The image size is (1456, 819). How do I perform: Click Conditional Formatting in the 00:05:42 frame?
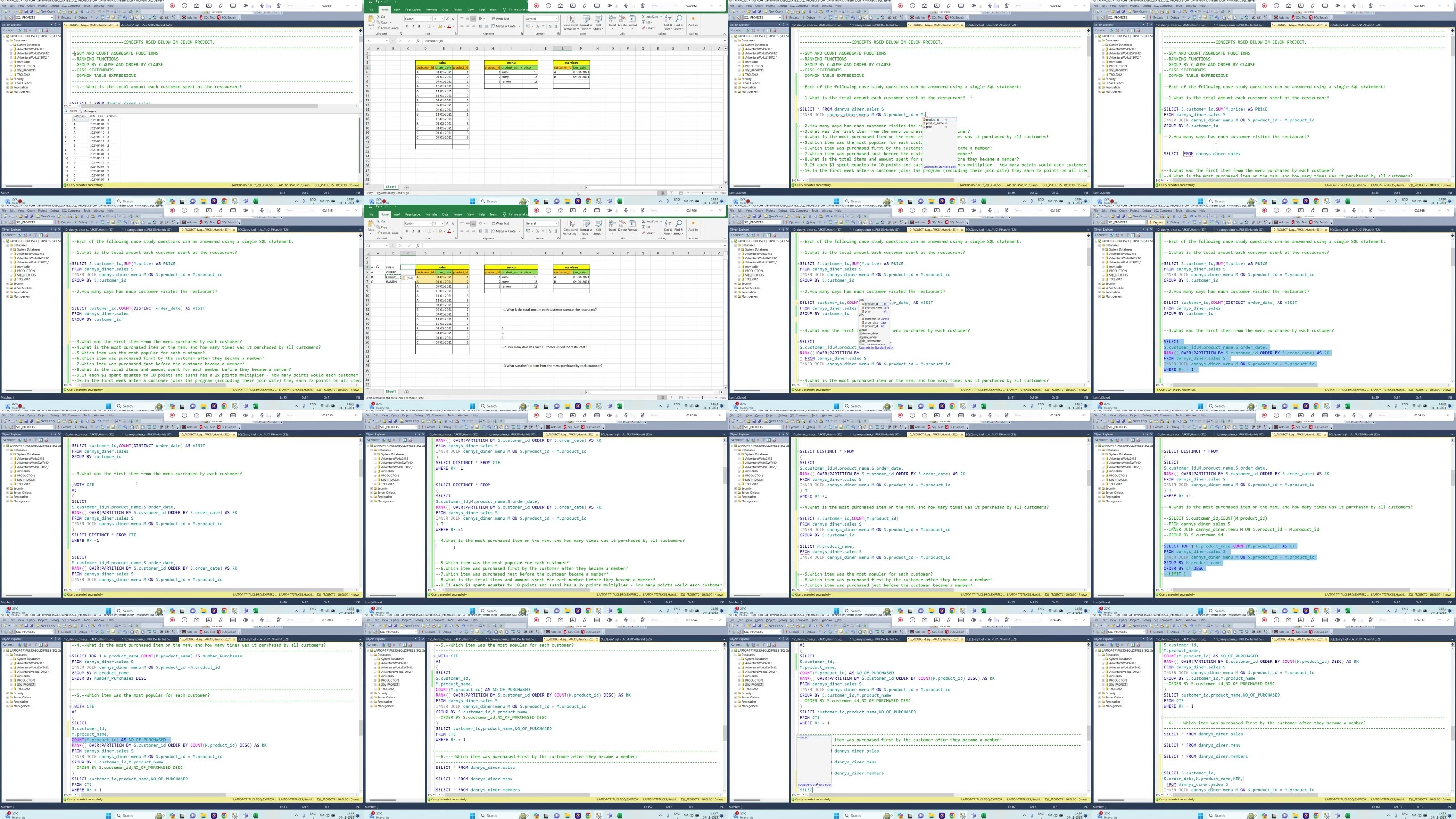[571, 24]
